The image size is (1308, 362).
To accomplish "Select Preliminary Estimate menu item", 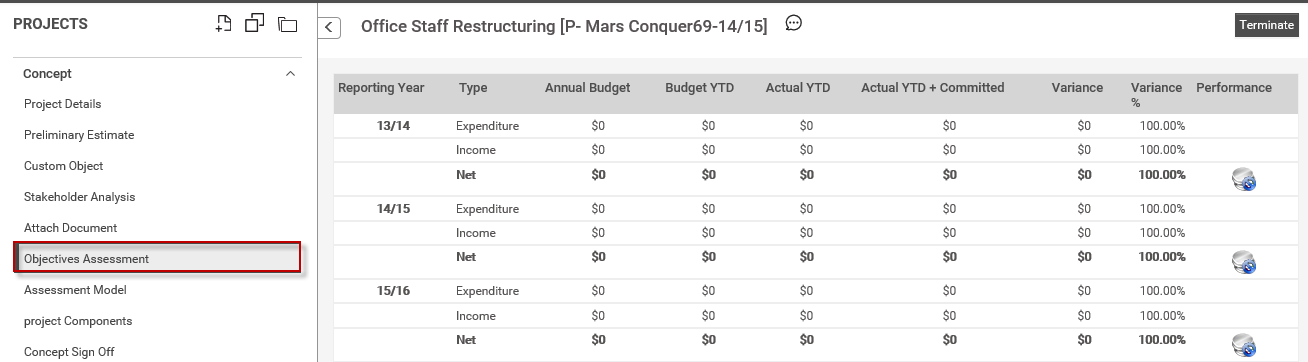I will point(79,135).
